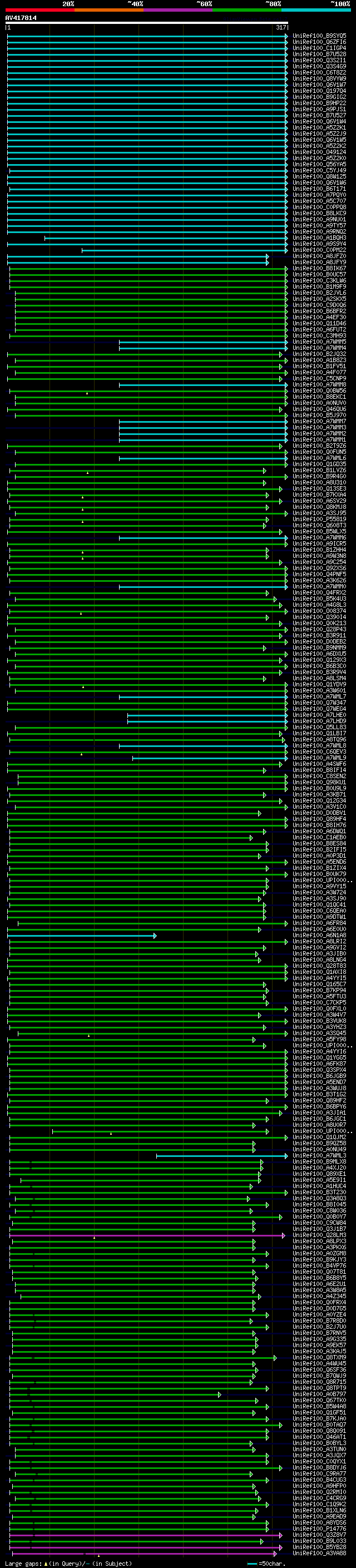Viewport: 356px width, 1568px height.
Task: Open hit UniRef100_A5C707
Action: 319,201
